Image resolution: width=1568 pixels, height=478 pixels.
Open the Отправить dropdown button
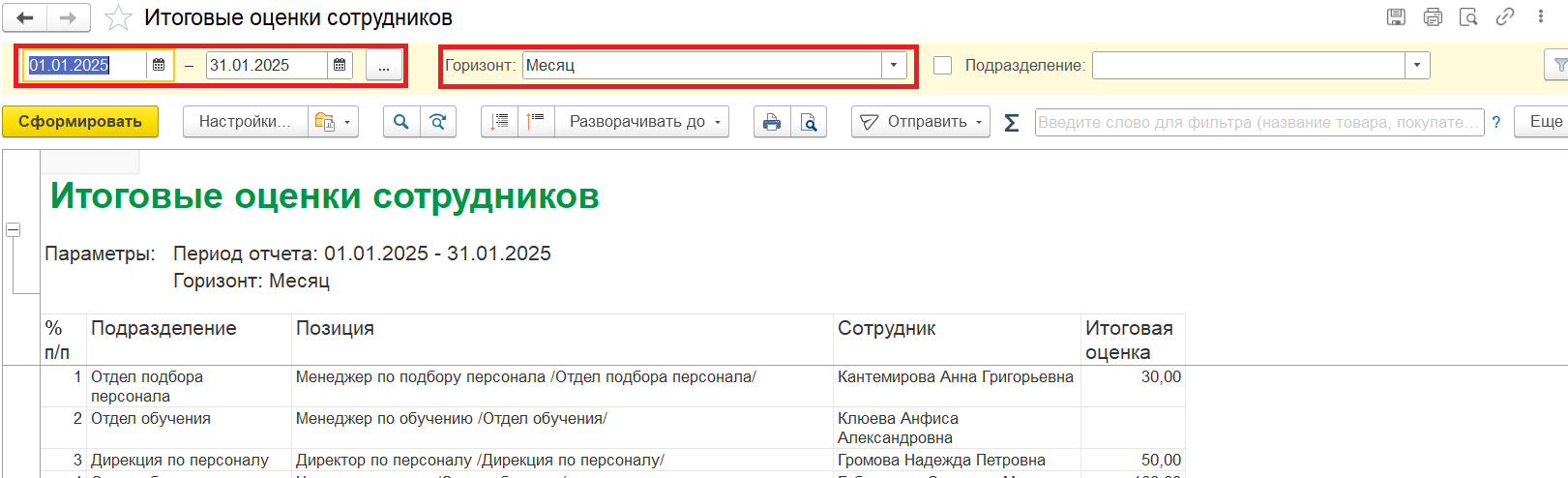click(x=921, y=122)
